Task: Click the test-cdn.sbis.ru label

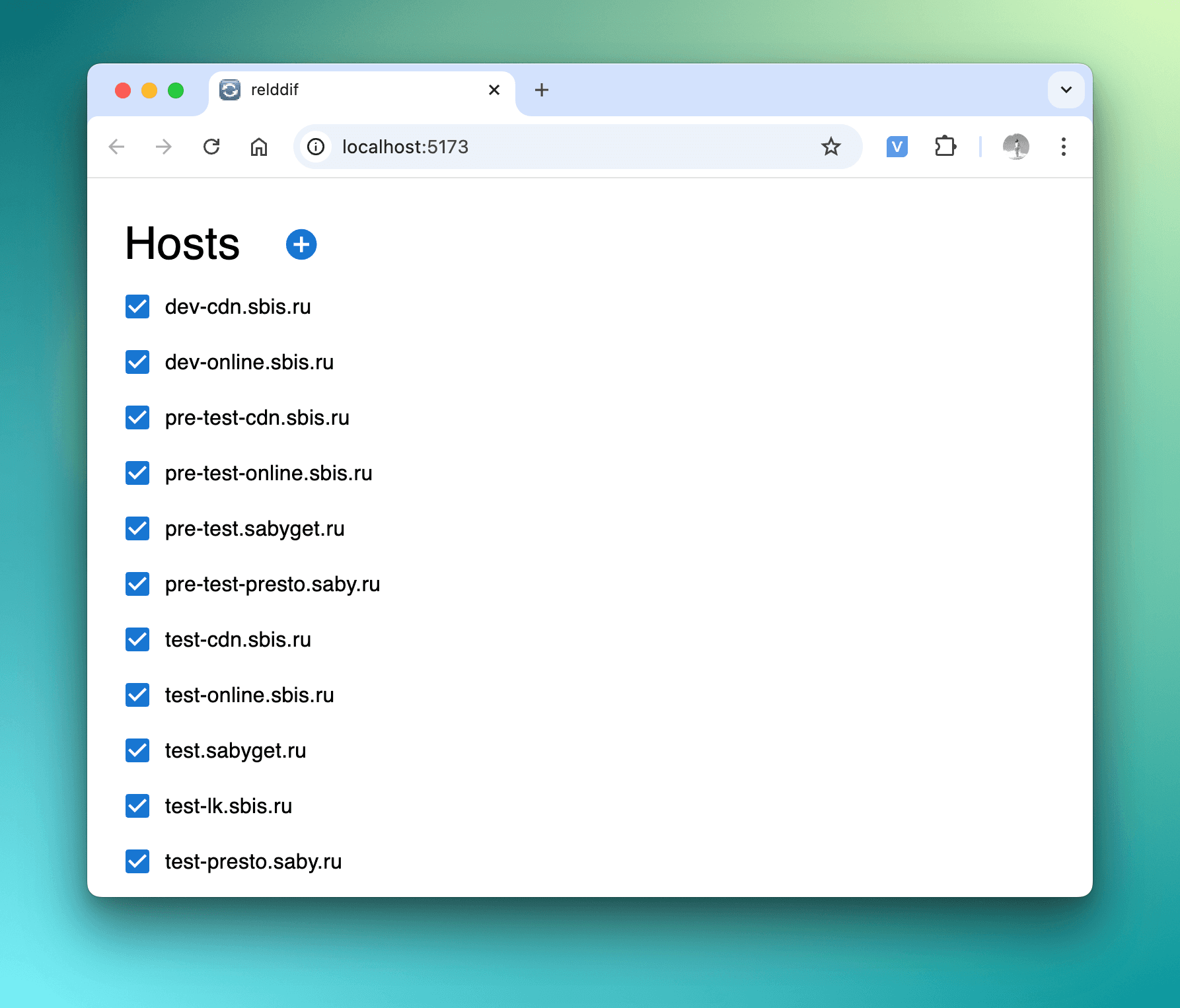Action: coord(238,639)
